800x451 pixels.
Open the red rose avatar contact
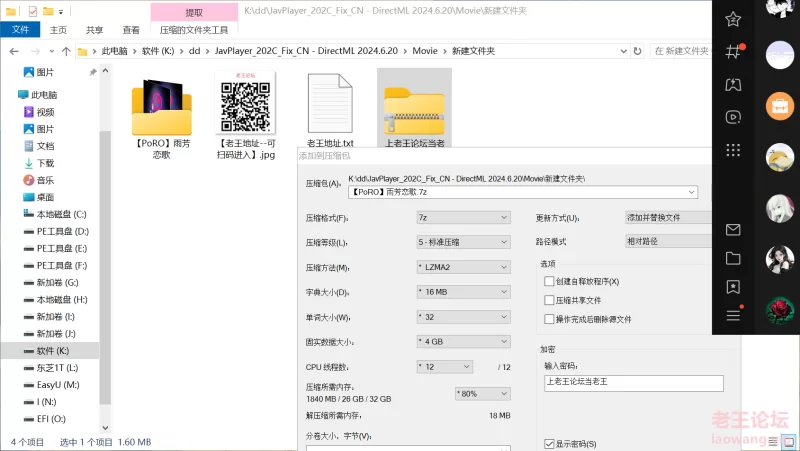[x=780, y=310]
